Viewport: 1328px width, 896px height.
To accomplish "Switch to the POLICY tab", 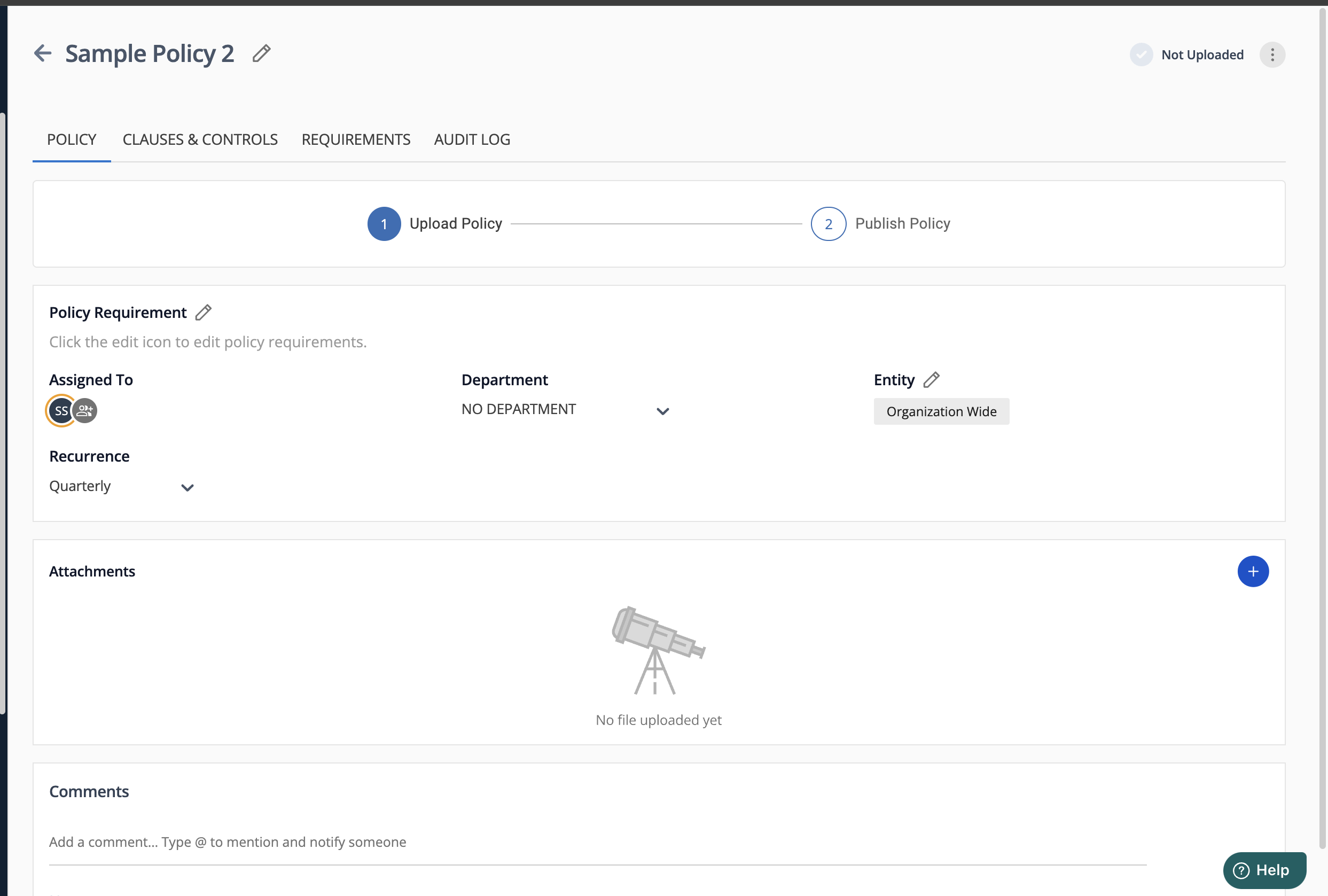I will point(72,139).
